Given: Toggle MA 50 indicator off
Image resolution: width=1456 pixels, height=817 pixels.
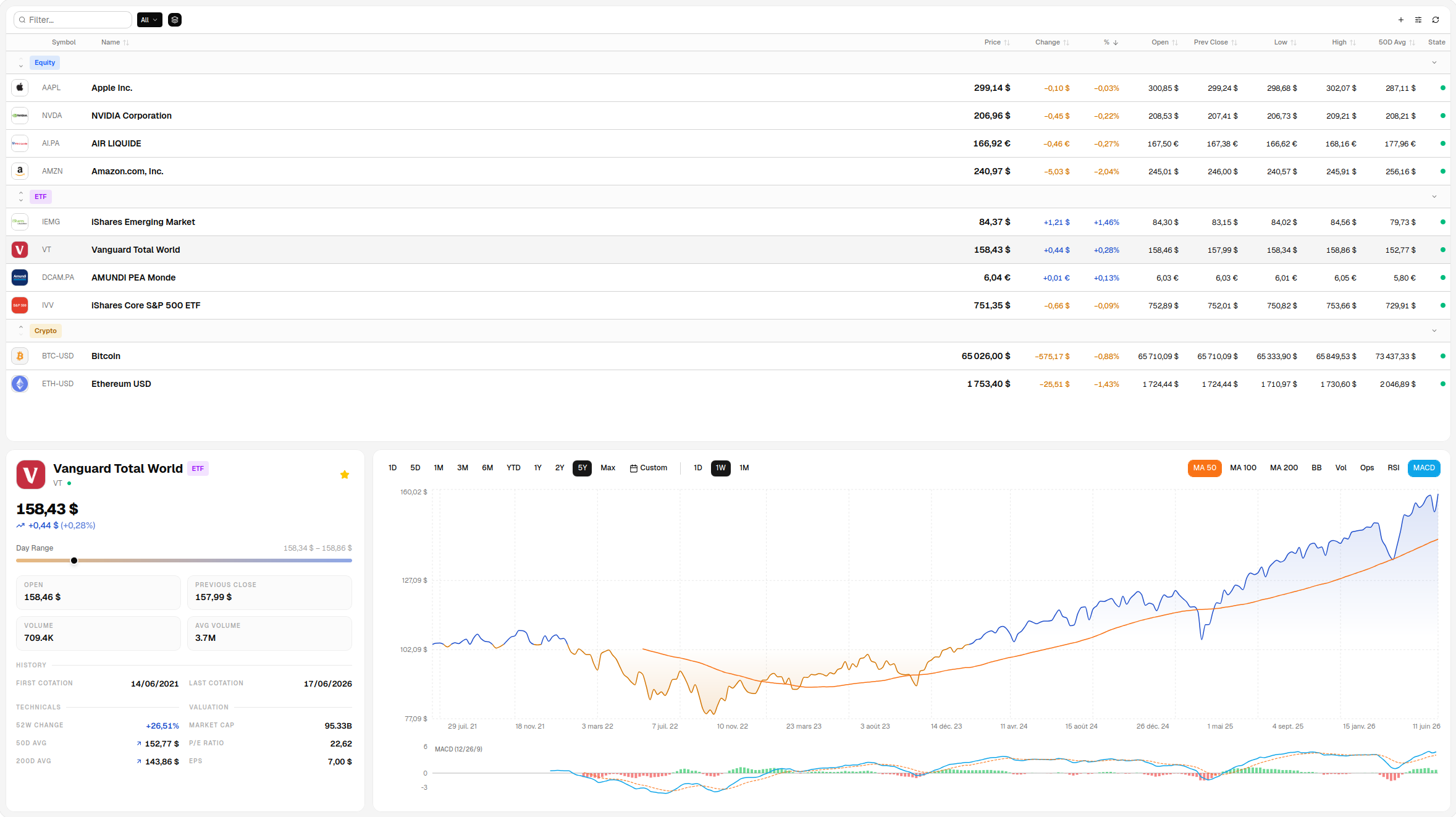Looking at the screenshot, I should [1205, 468].
